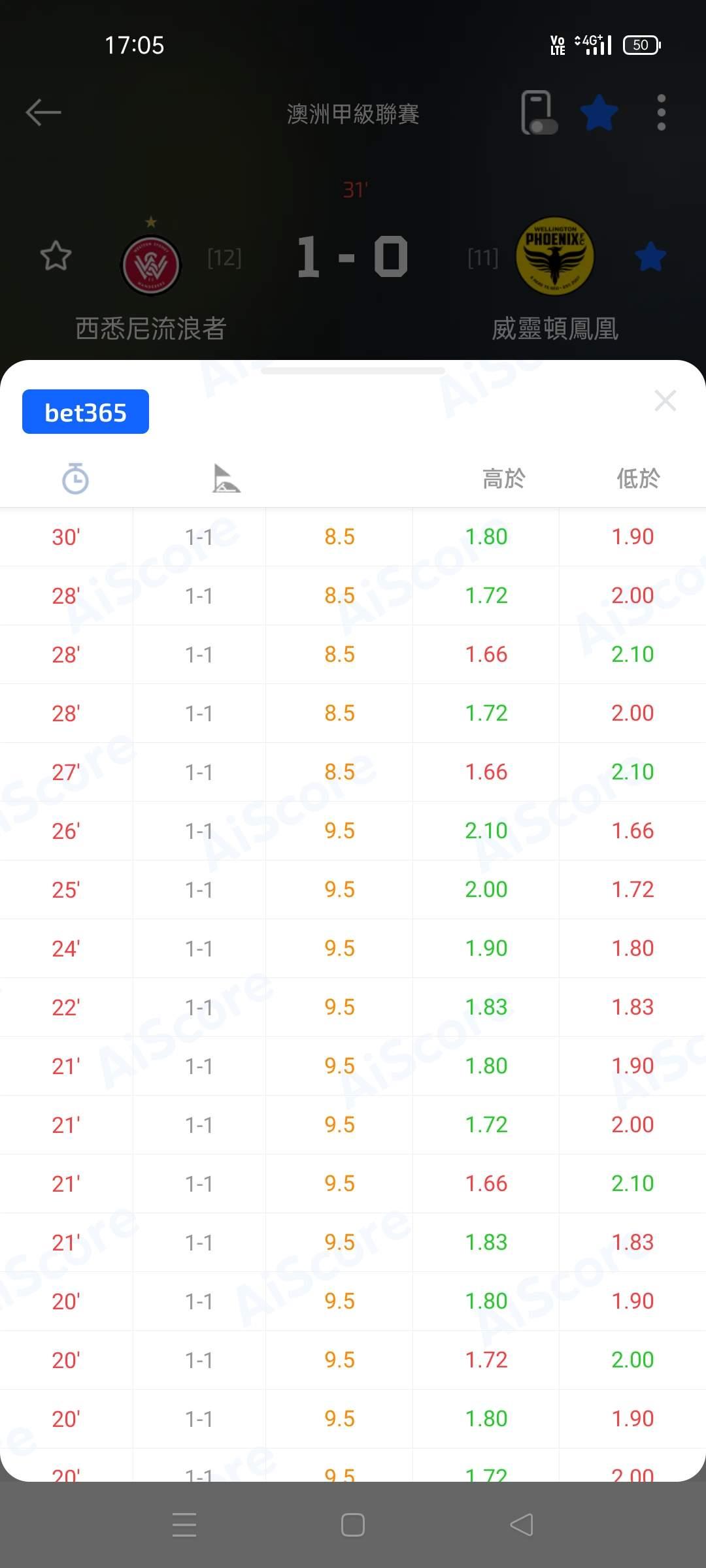Grab the sheet drag handle bar
The width and height of the screenshot is (706, 1568).
pyautogui.click(x=353, y=371)
